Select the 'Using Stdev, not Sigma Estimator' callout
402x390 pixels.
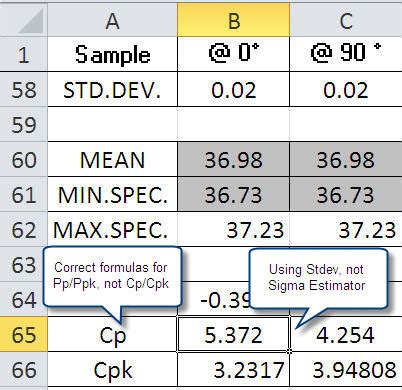318,279
